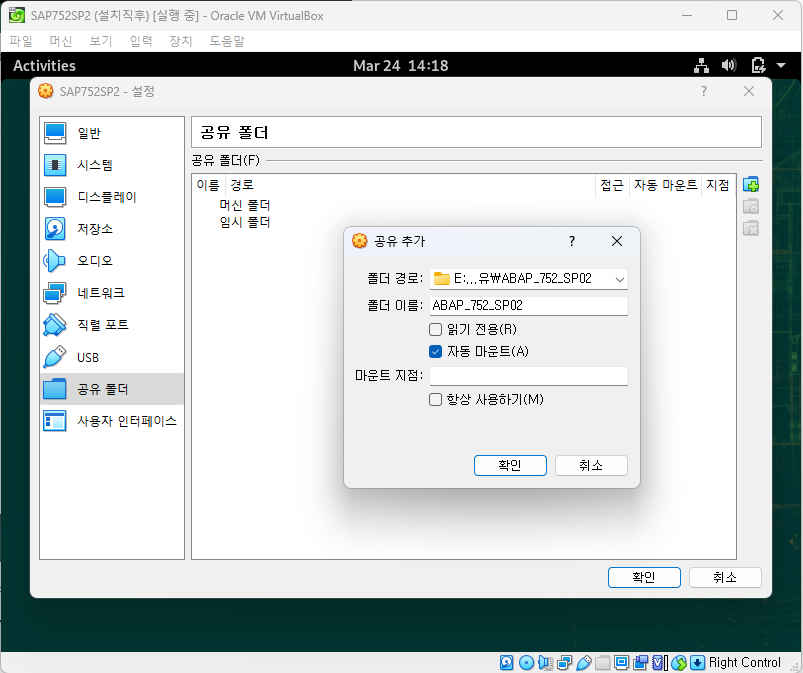The height and width of the screenshot is (673, 803).
Task: Click the hard disk status bar icon
Action: coord(506,662)
